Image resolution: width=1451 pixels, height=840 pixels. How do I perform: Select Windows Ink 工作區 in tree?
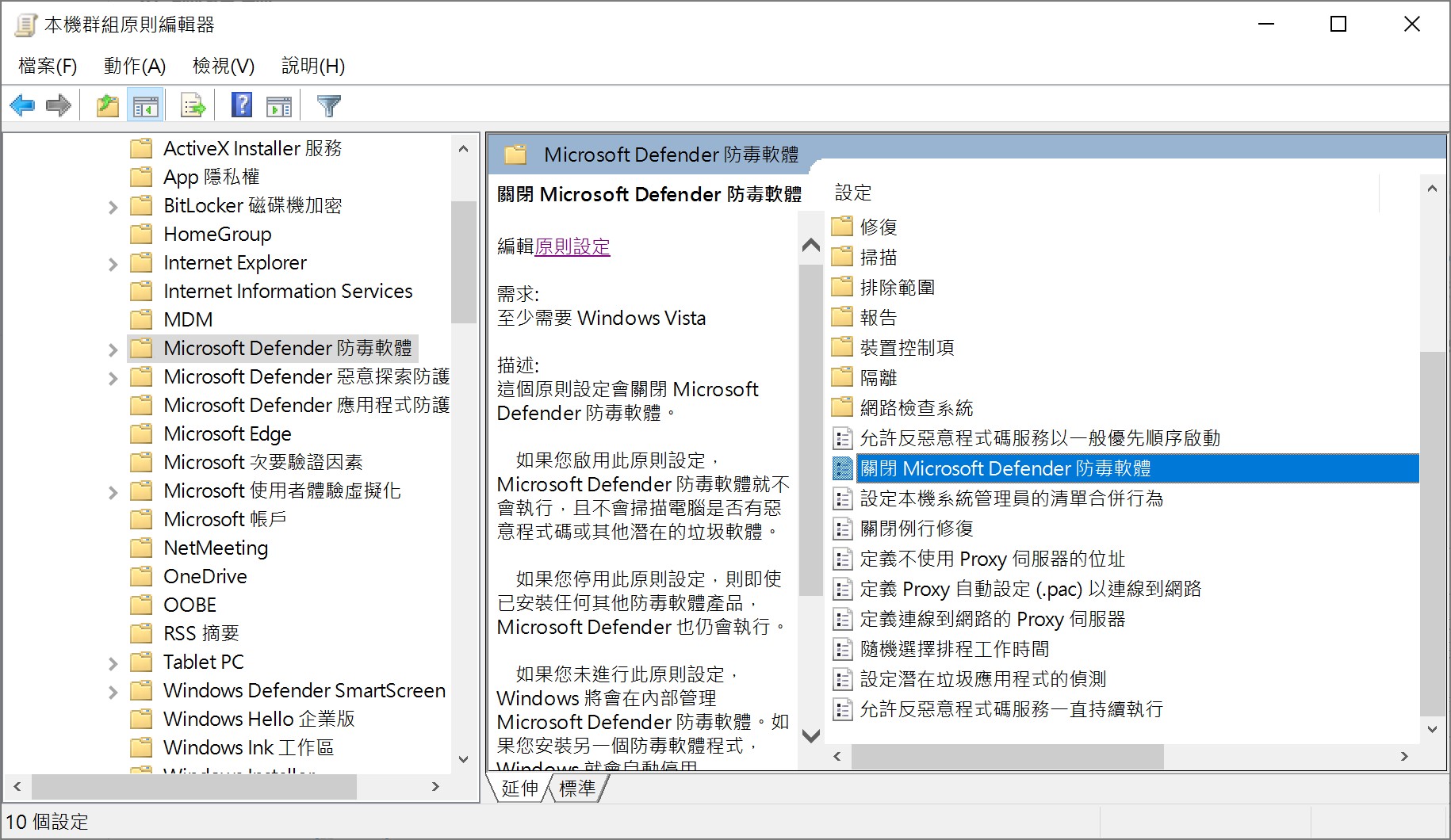click(x=248, y=747)
